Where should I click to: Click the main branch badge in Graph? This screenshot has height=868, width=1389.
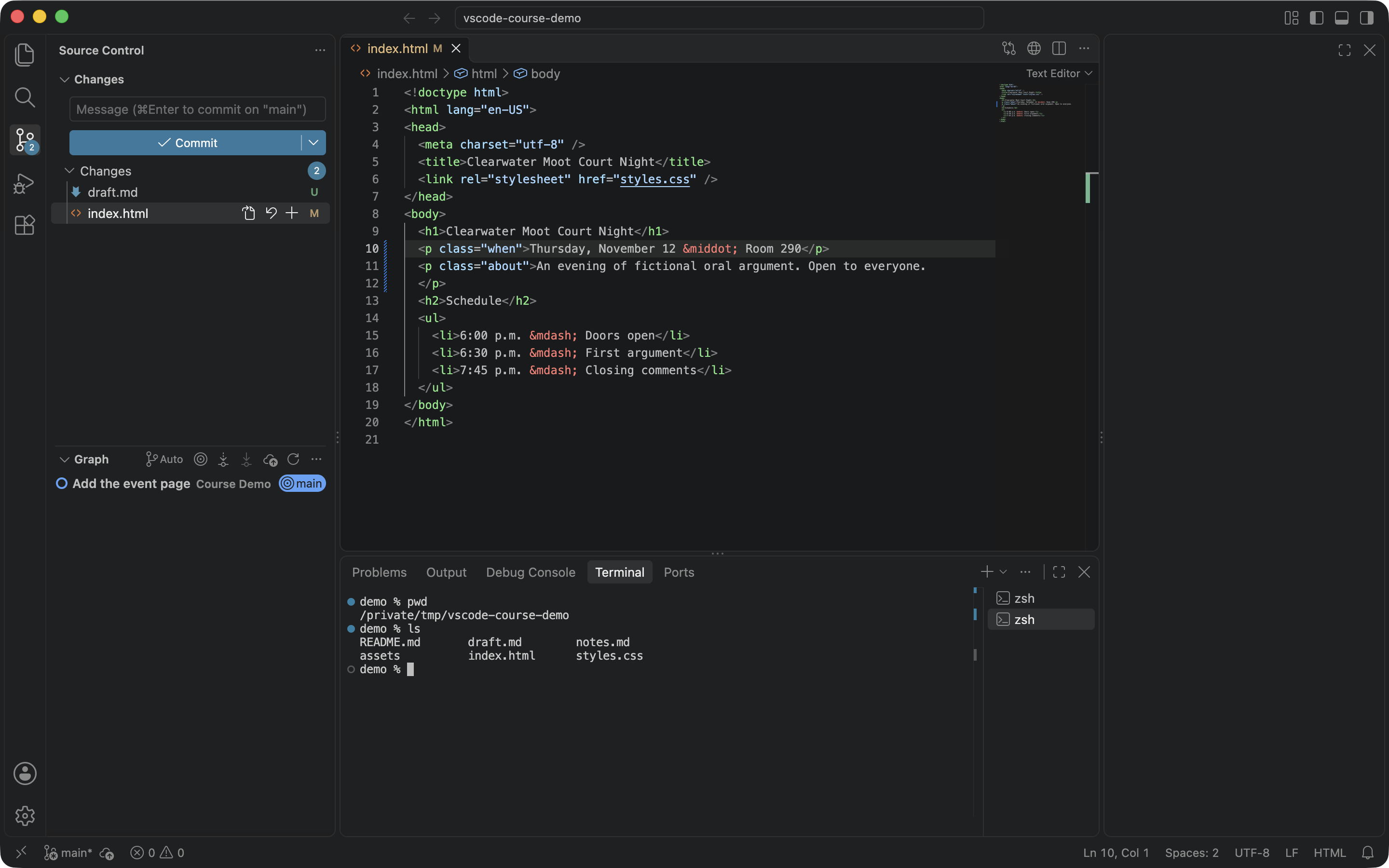pos(302,483)
